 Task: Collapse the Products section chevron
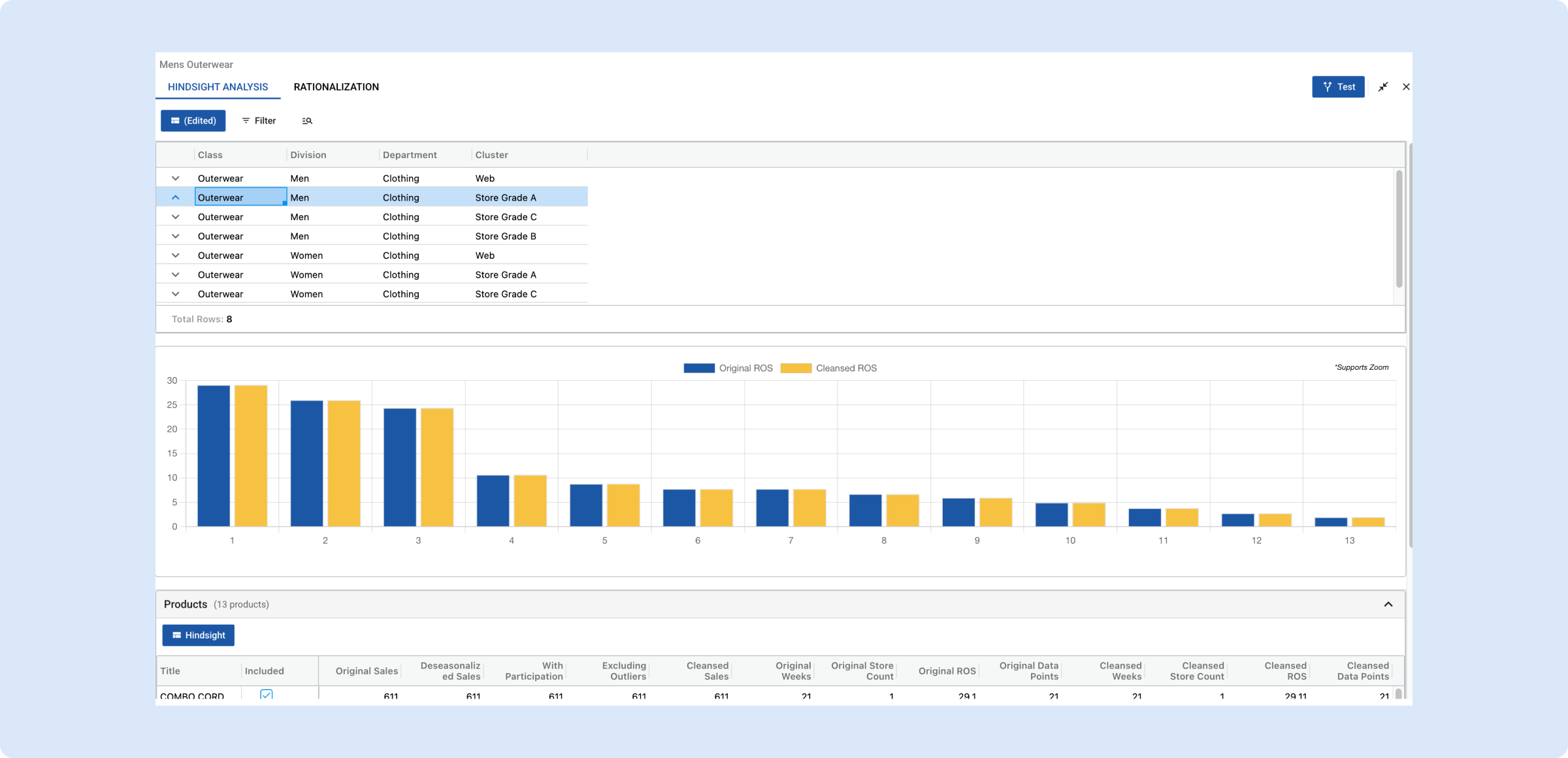click(1388, 604)
